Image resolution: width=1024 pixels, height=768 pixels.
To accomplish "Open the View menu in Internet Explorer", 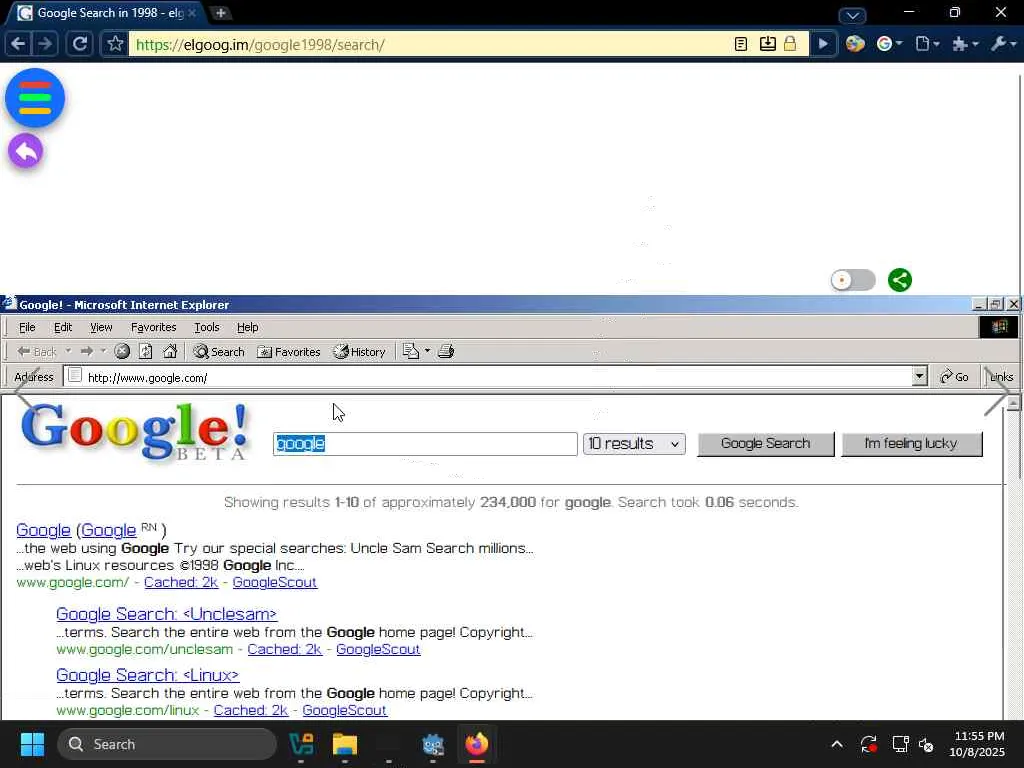I will click(101, 327).
